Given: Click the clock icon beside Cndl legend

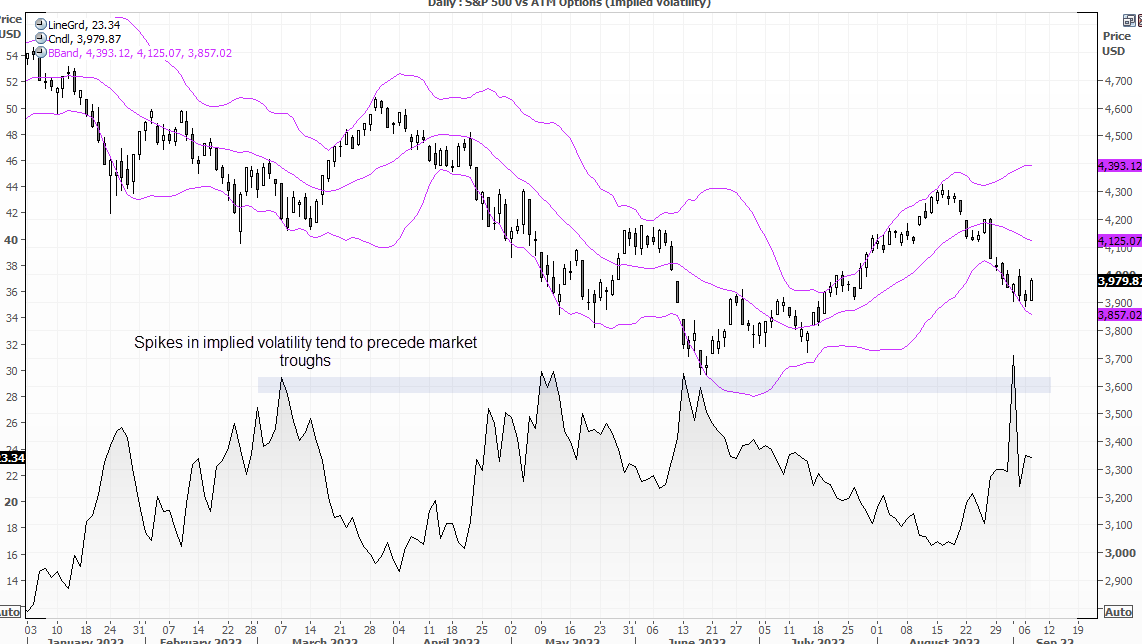Looking at the screenshot, I should tap(41, 38).
